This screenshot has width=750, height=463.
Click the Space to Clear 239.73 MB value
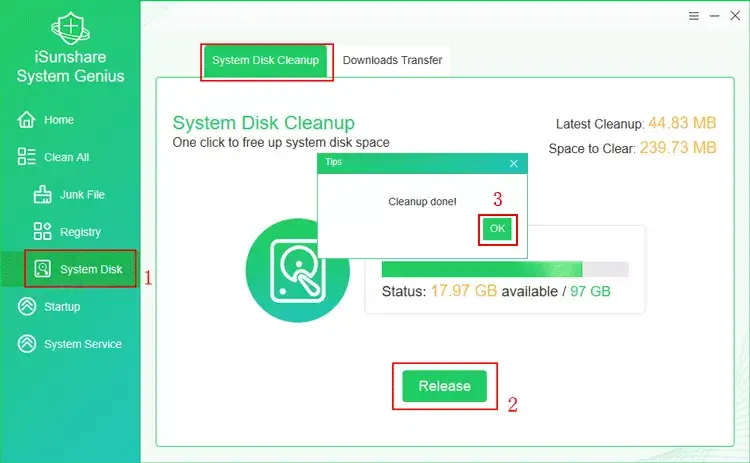pos(678,147)
